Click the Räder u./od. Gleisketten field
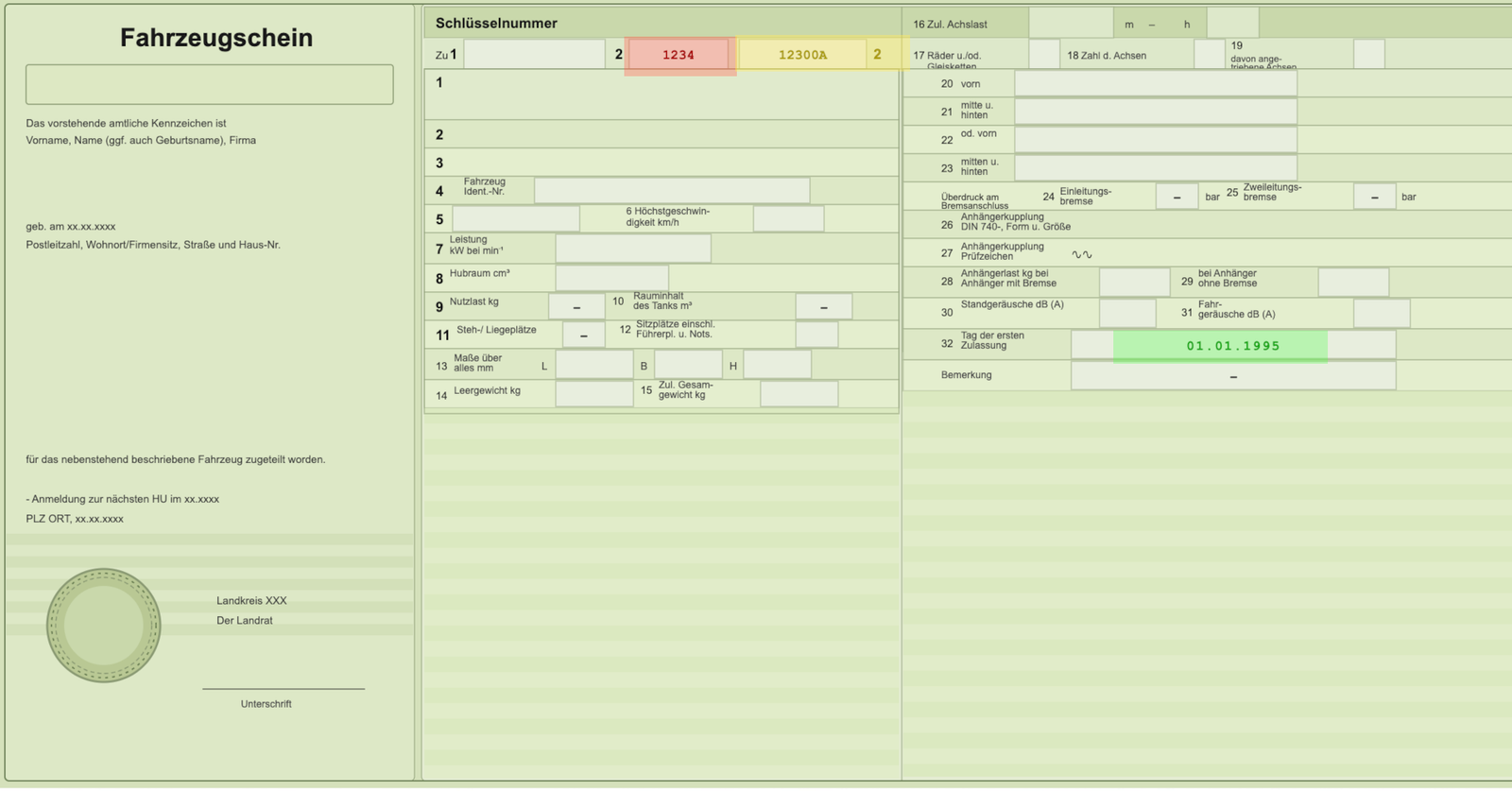 coord(1044,54)
